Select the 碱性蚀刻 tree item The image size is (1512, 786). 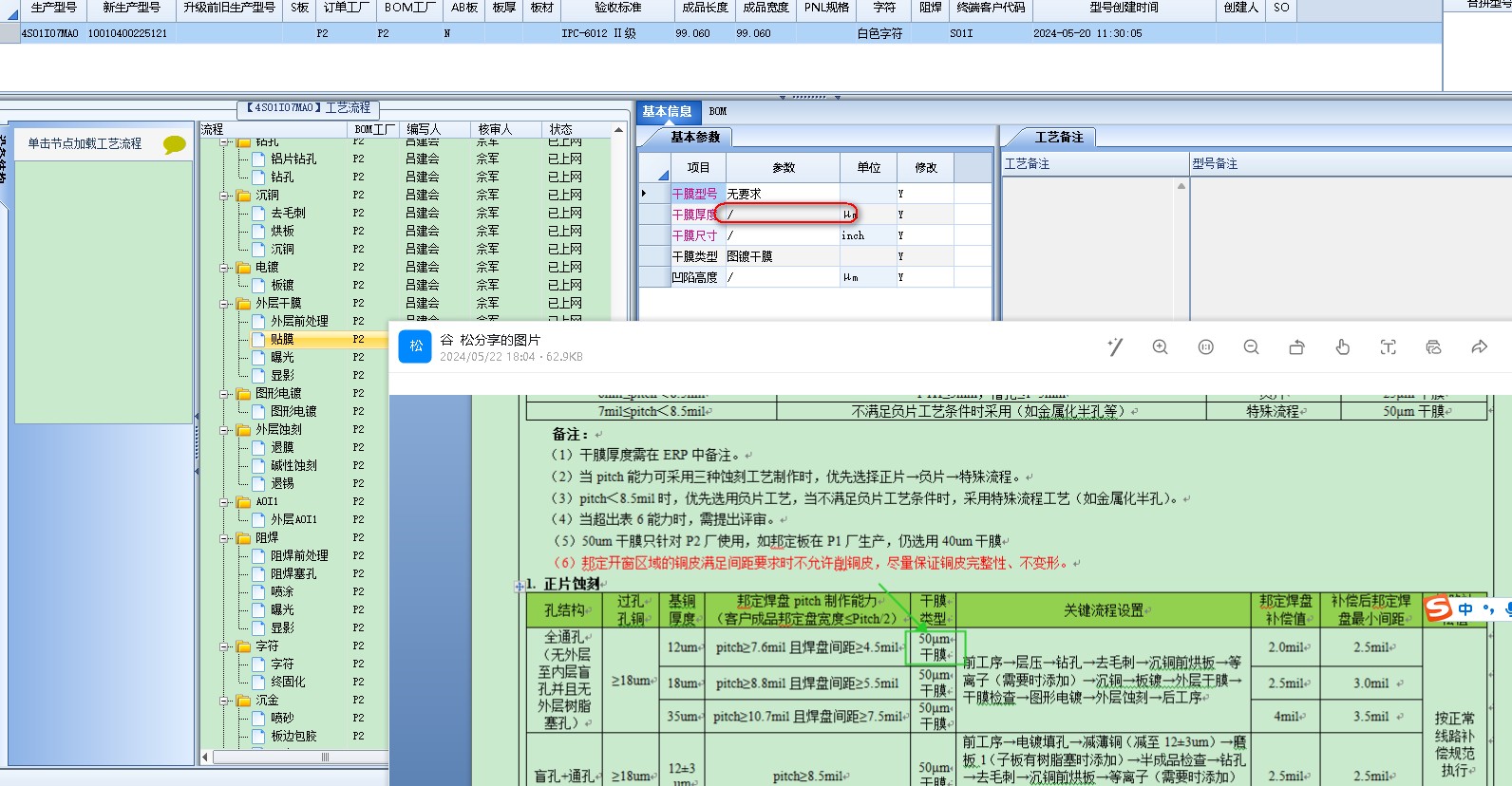click(293, 465)
